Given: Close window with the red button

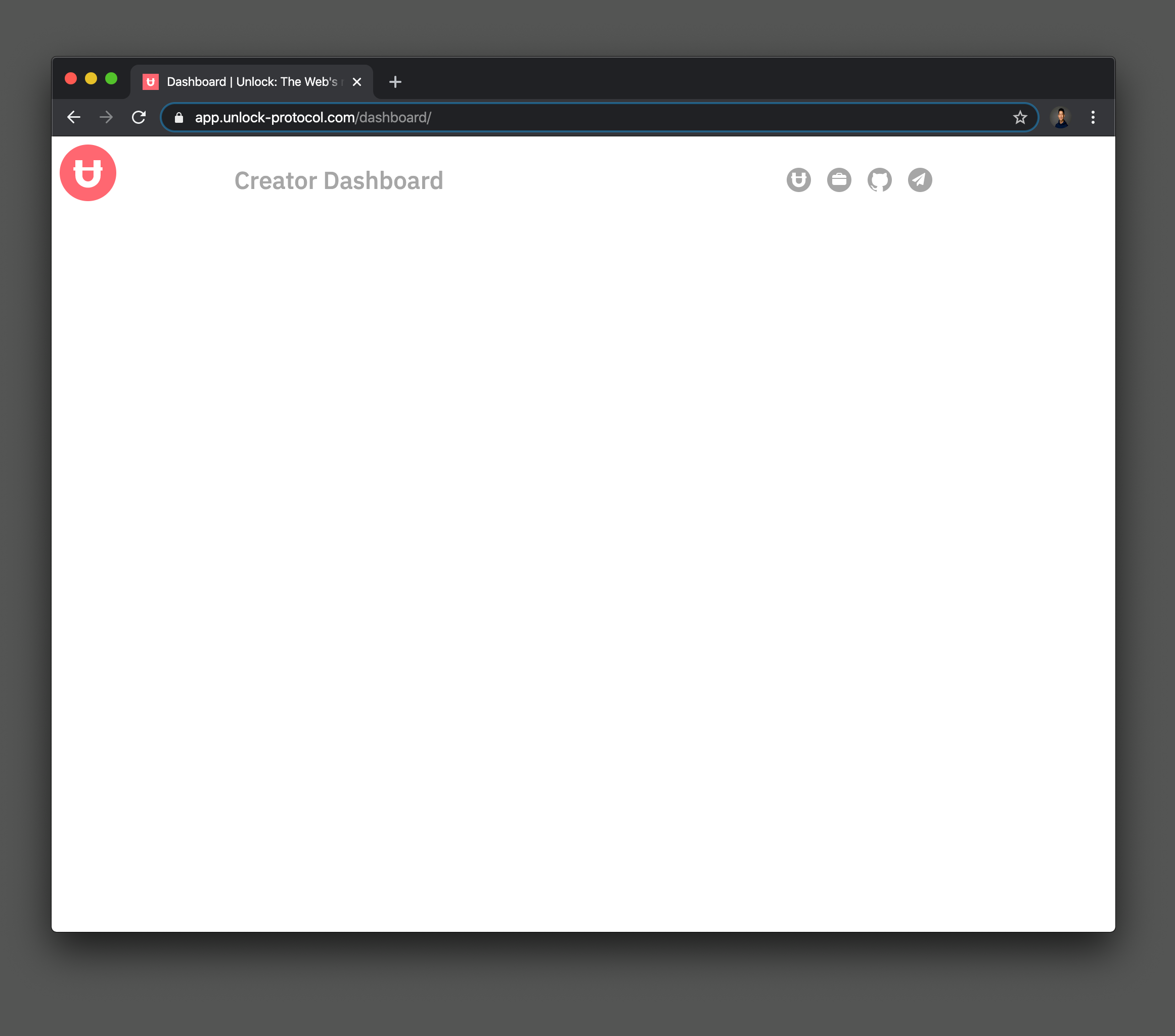Looking at the screenshot, I should coord(71,79).
